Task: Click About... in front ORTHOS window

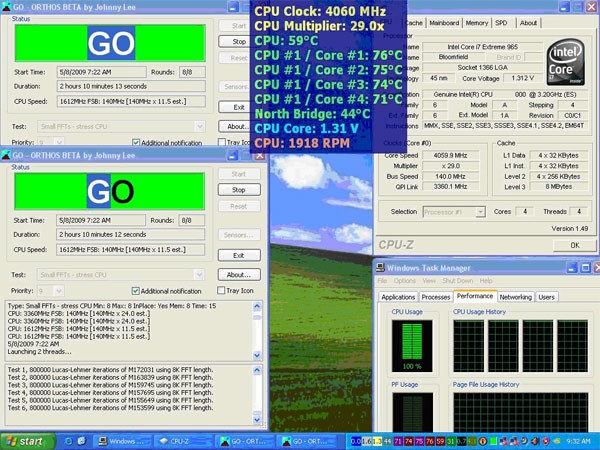Action: point(239,274)
